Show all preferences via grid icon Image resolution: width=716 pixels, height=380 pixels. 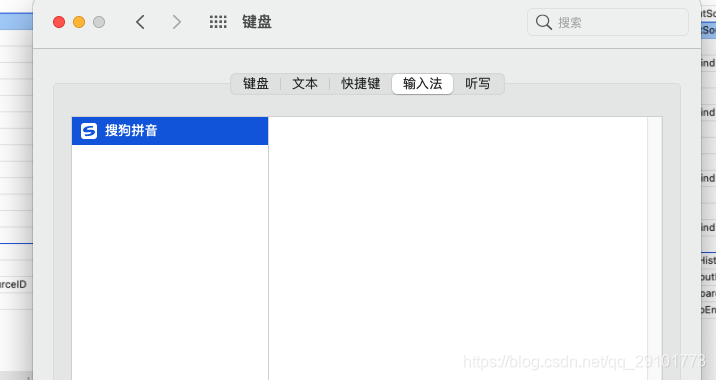(218, 22)
